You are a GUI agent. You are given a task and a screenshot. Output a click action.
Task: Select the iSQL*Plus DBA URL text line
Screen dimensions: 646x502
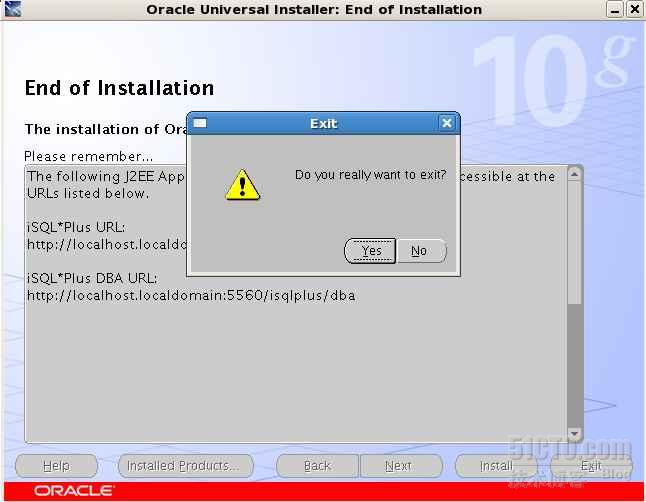coord(92,278)
